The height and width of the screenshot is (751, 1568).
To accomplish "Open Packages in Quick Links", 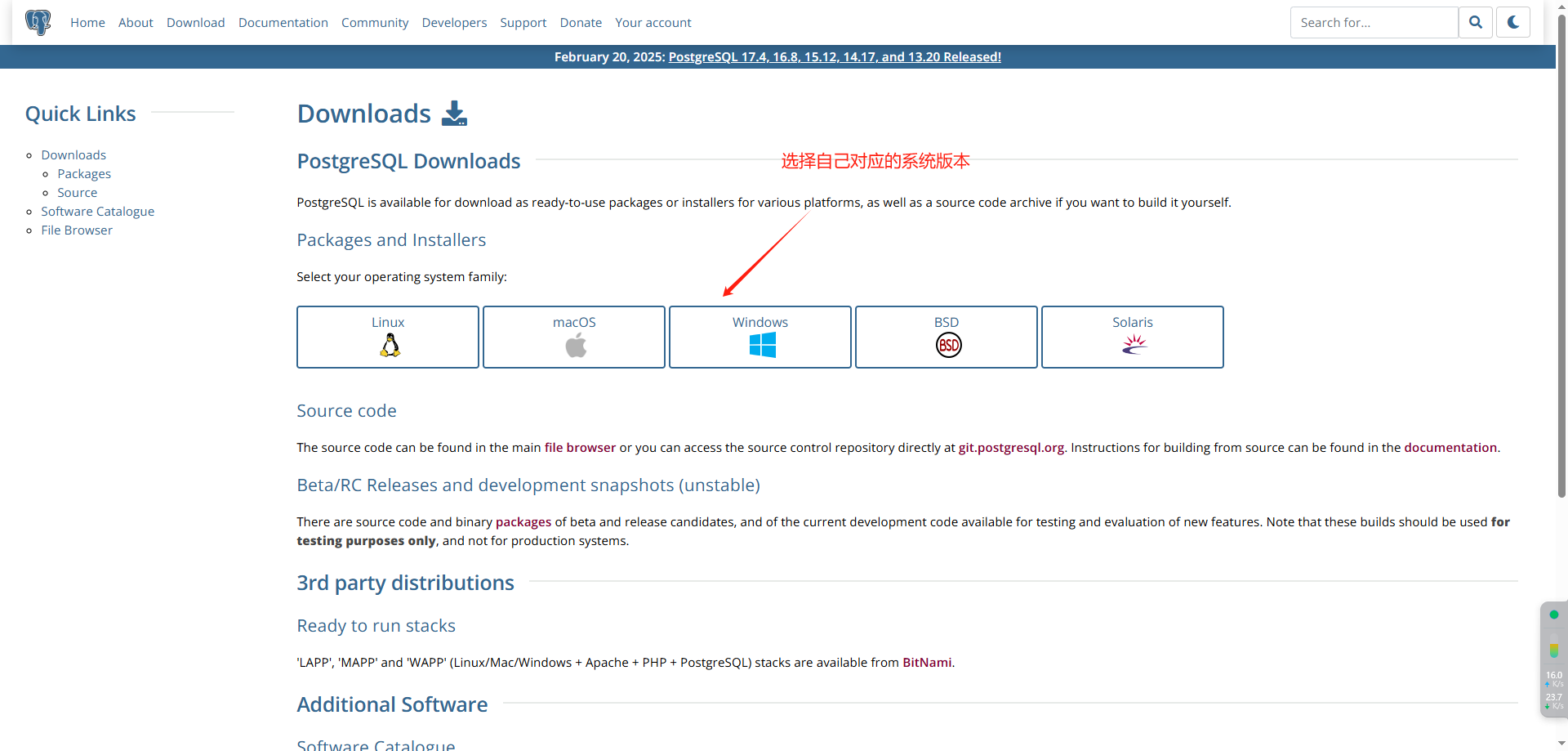I will tap(84, 174).
